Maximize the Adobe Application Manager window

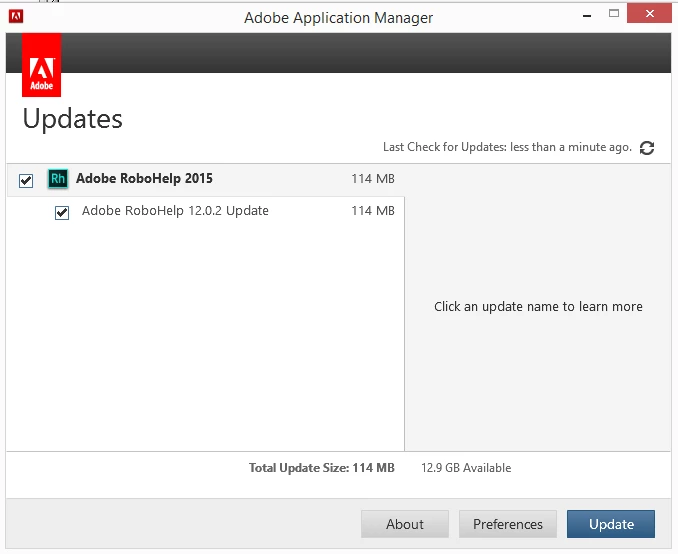coord(614,14)
